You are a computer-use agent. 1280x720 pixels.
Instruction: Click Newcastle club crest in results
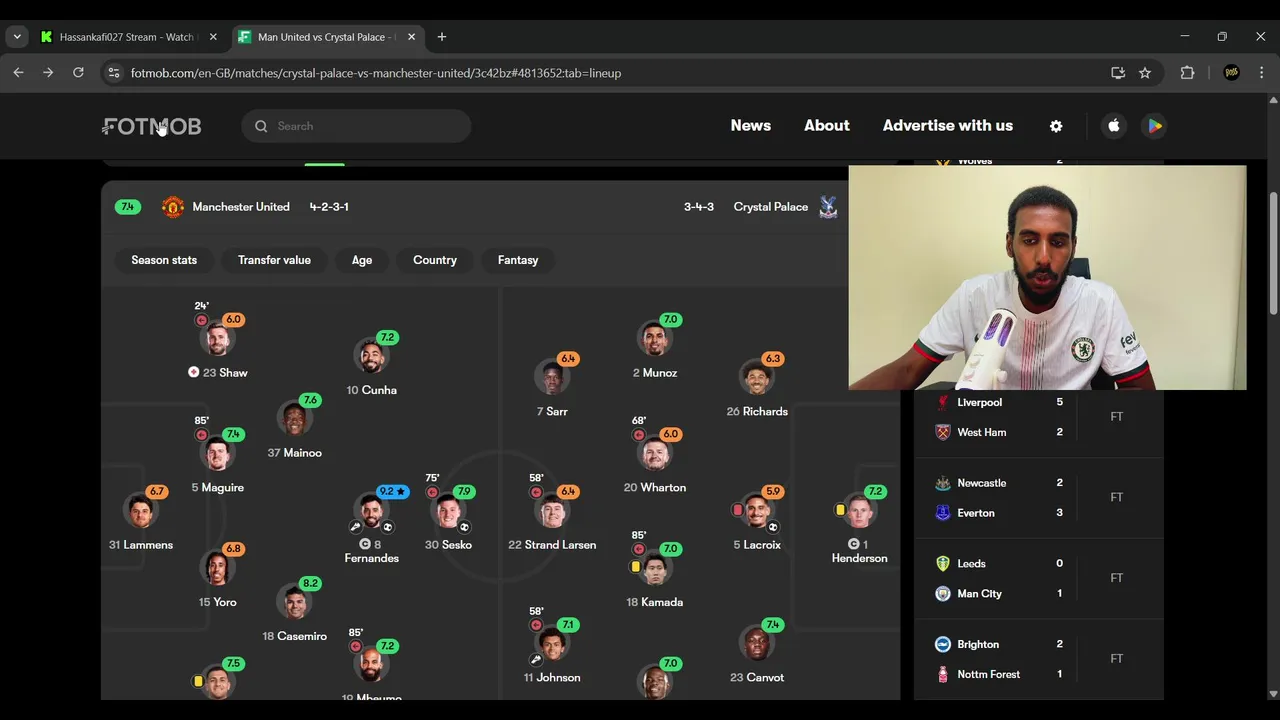coord(942,483)
